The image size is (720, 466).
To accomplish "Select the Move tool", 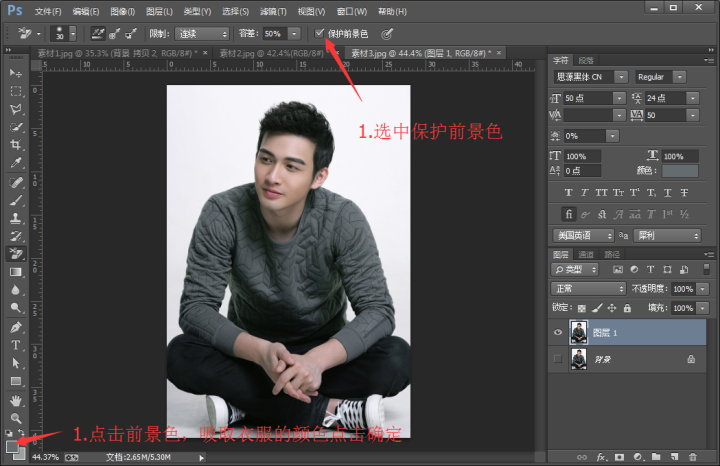I will click(16, 74).
